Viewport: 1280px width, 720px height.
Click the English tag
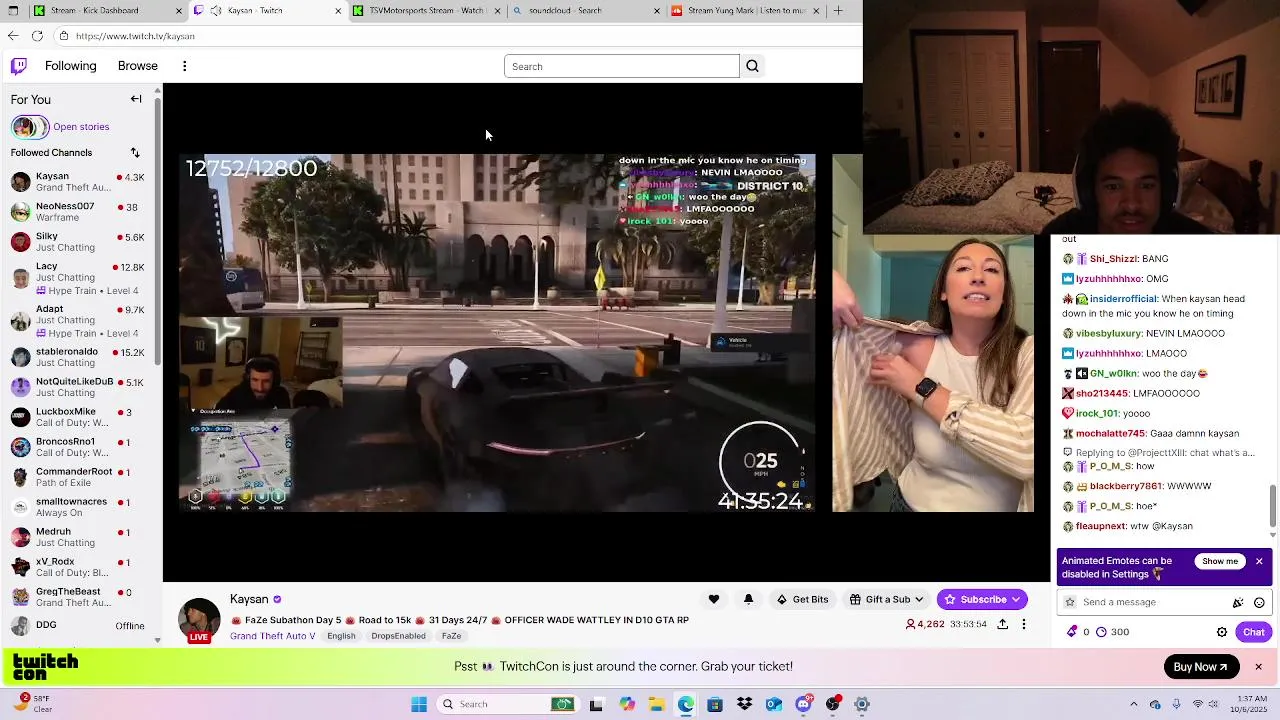tap(341, 636)
